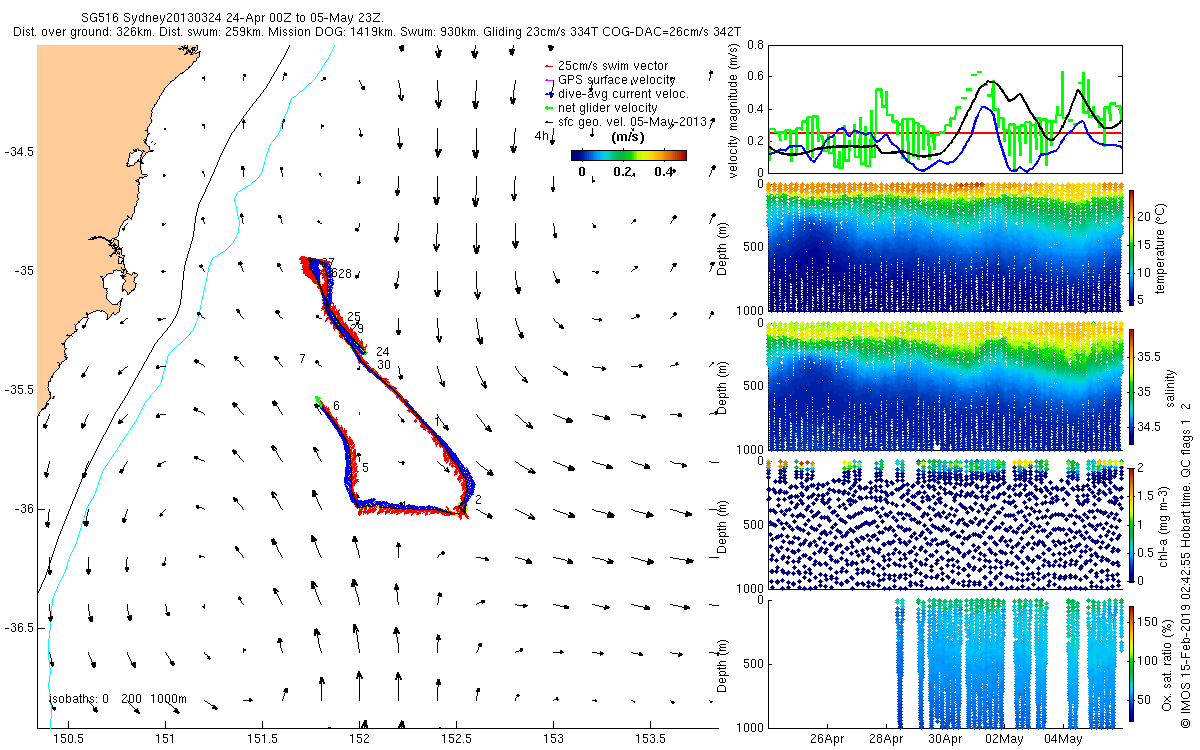
Task: Click the '150.5' longitude tick label
Action: click(x=69, y=740)
